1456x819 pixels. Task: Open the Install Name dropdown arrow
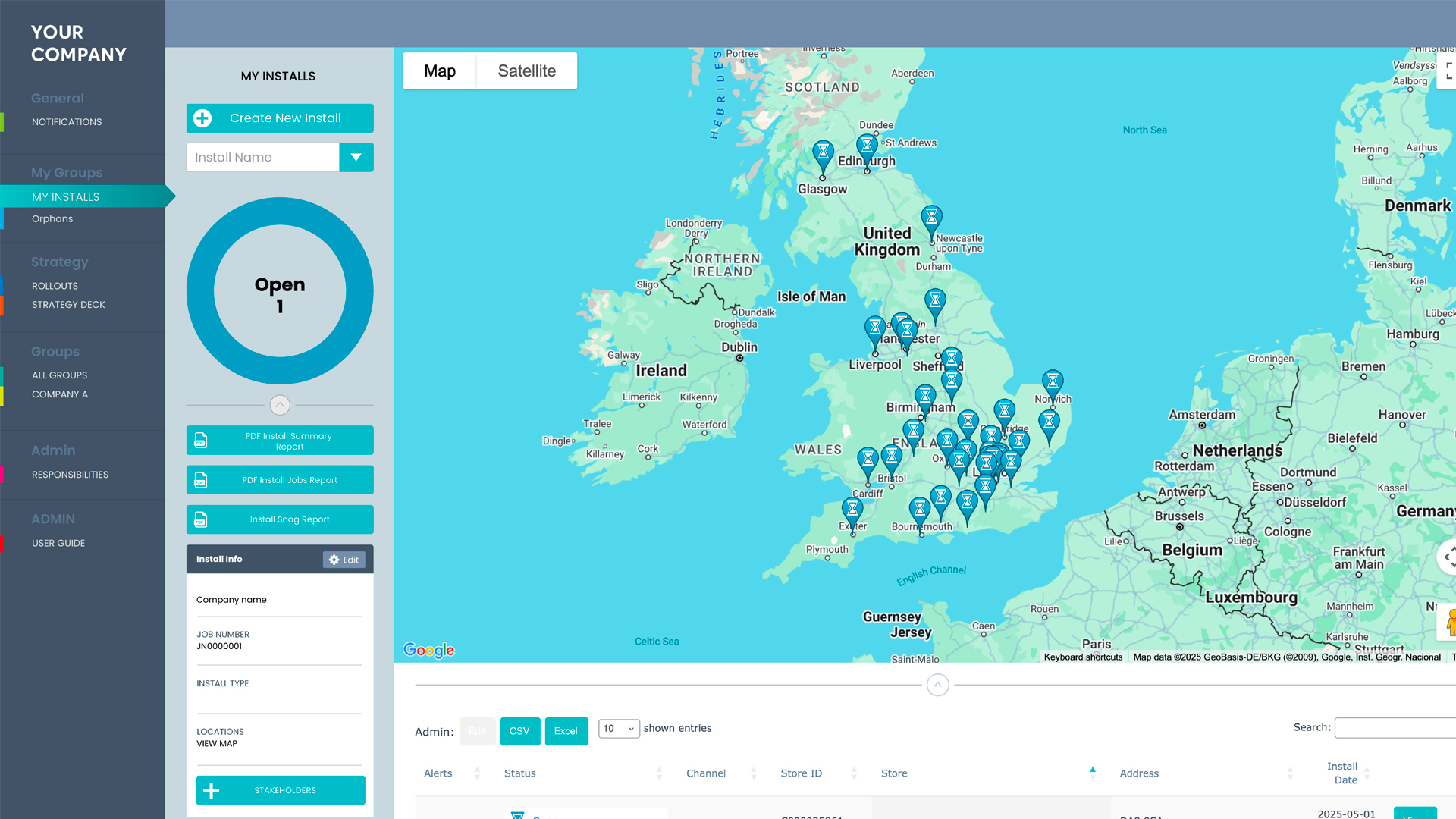pyautogui.click(x=356, y=157)
